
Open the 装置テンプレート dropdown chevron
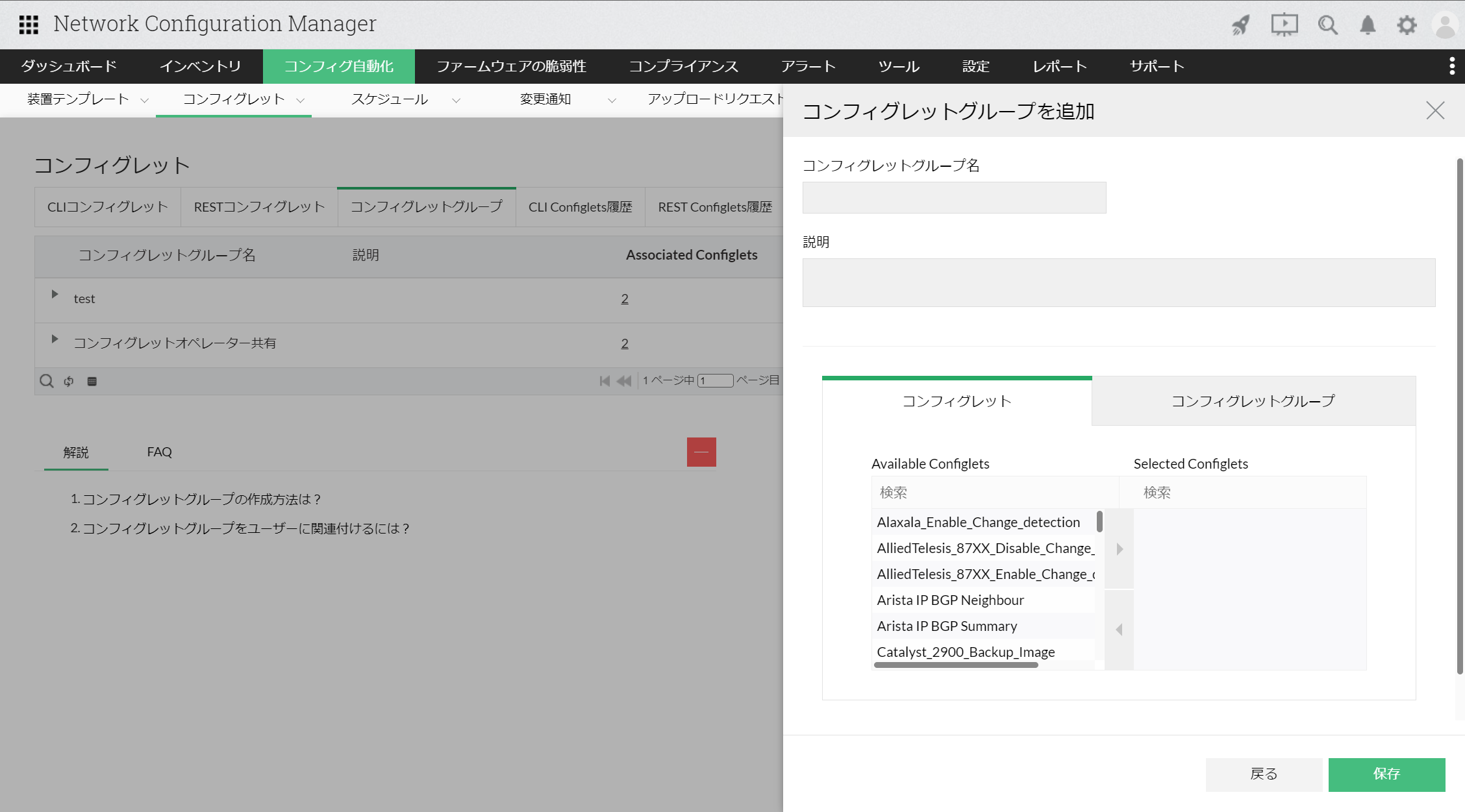(145, 100)
